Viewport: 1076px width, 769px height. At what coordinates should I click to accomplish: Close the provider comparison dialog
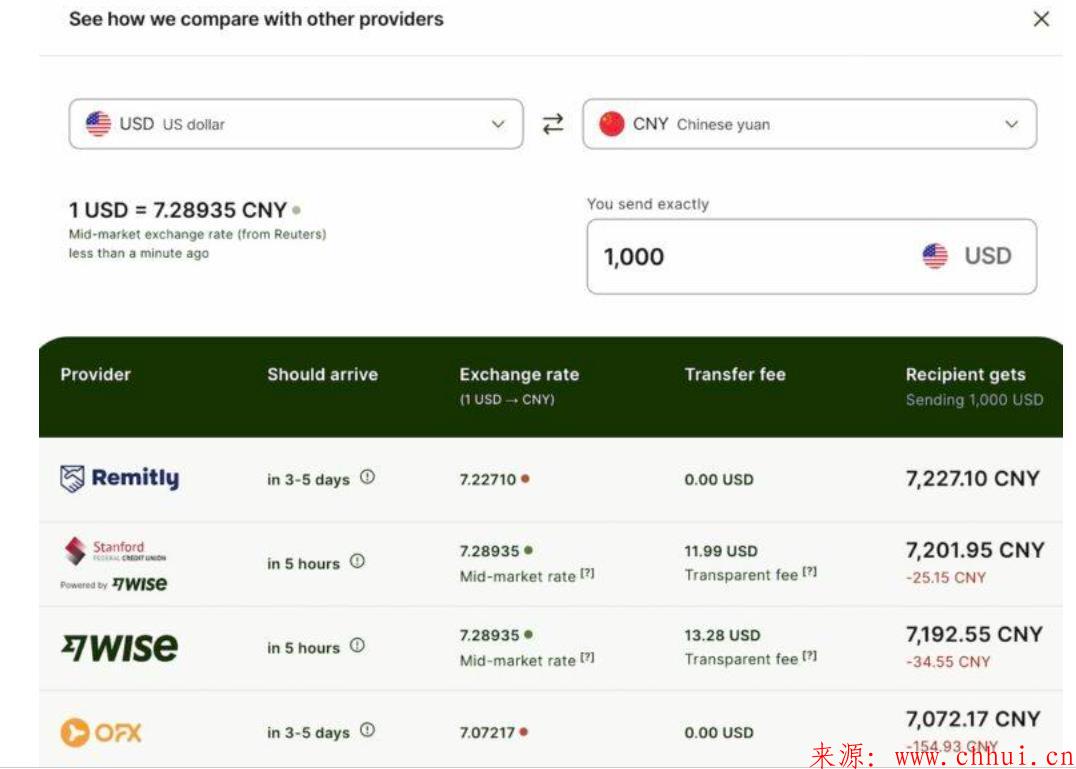point(1041,19)
